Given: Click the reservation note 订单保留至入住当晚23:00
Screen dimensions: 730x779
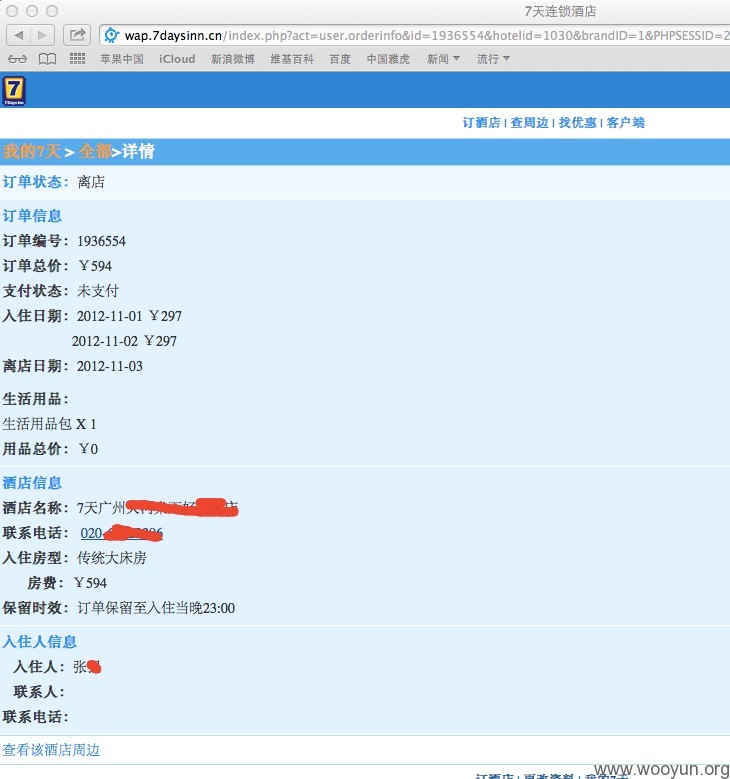Looking at the screenshot, I should (156, 608).
